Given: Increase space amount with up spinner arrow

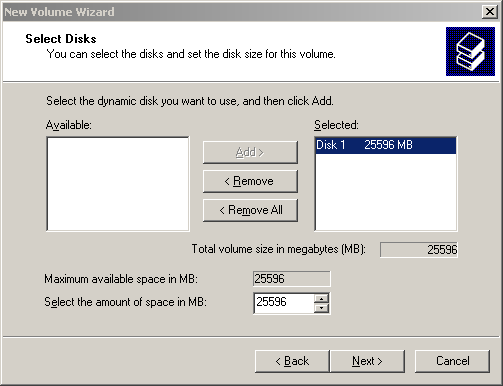Looking at the screenshot, I should (321, 298).
